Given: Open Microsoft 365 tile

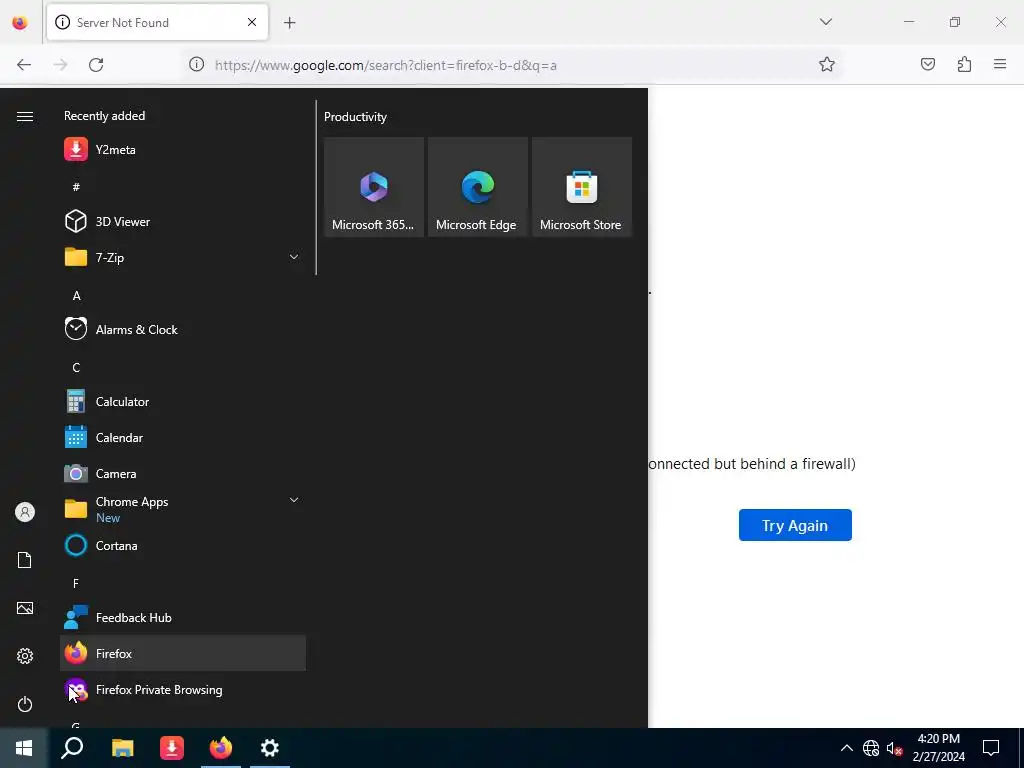Looking at the screenshot, I should pos(374,187).
